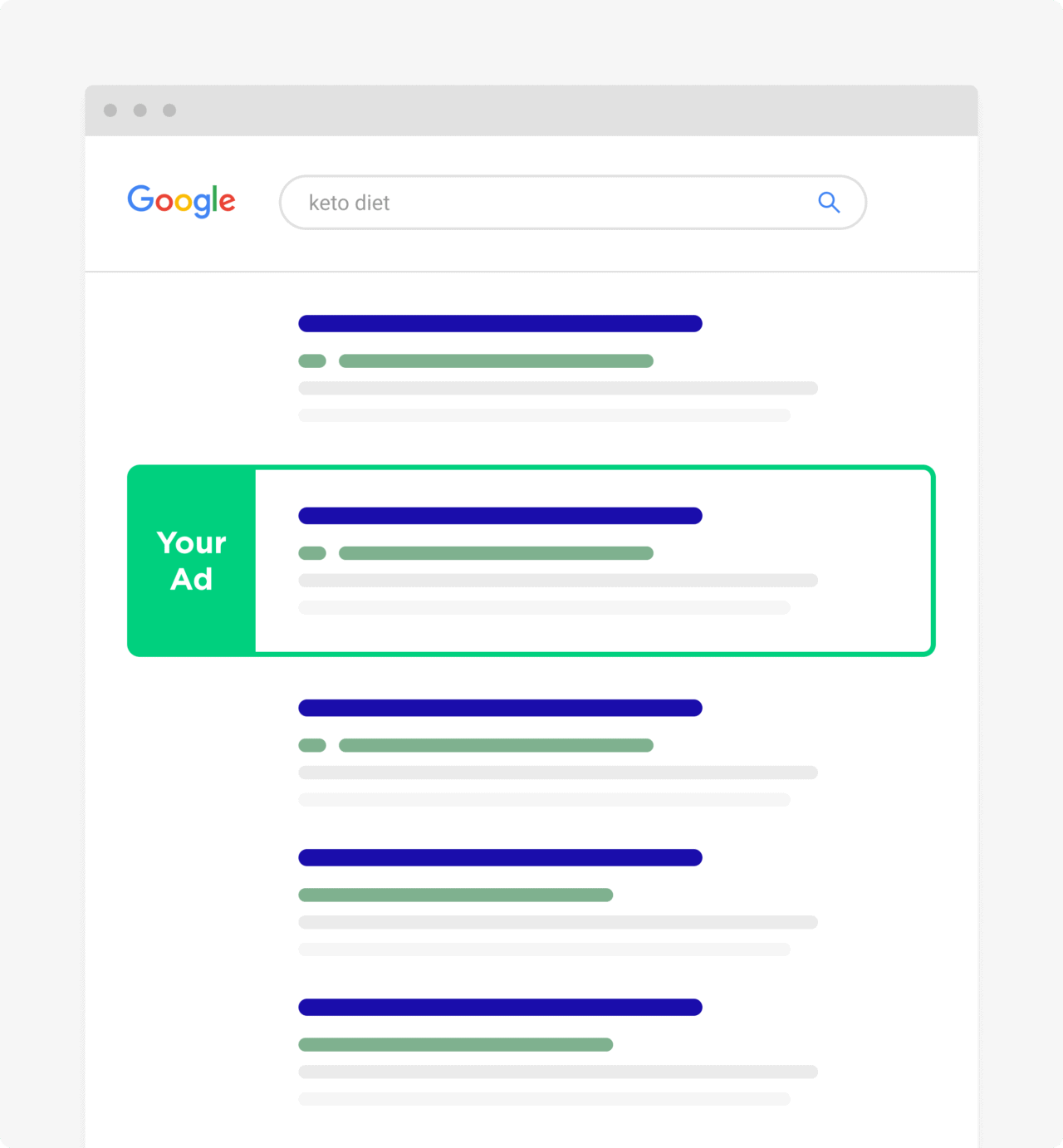Click the highlighted ad's long green URL bar
This screenshot has height=1148, width=1063.
tap(496, 553)
